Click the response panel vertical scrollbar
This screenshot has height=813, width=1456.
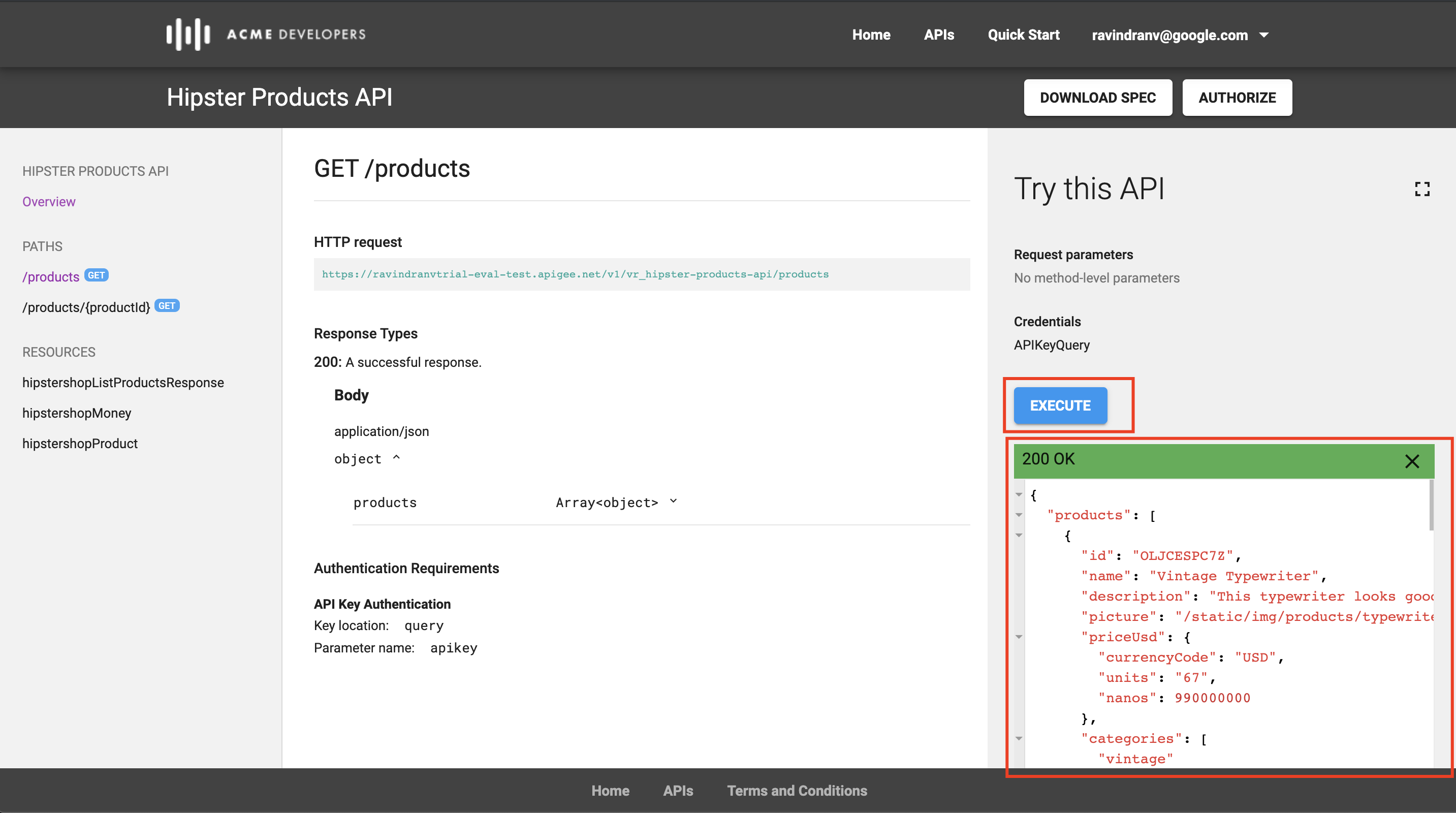(1431, 505)
